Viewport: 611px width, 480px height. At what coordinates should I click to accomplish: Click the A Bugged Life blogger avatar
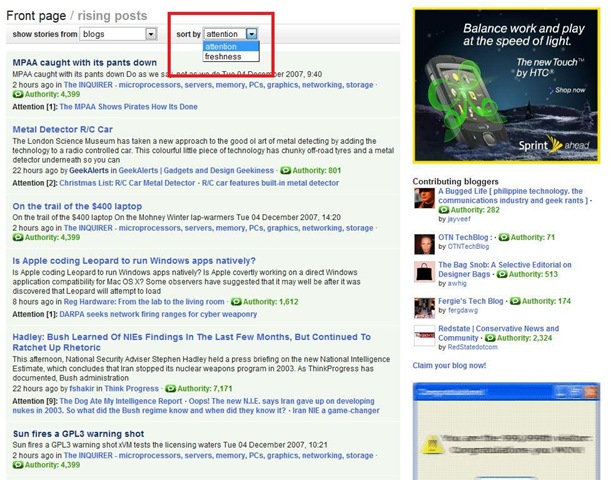click(x=424, y=198)
